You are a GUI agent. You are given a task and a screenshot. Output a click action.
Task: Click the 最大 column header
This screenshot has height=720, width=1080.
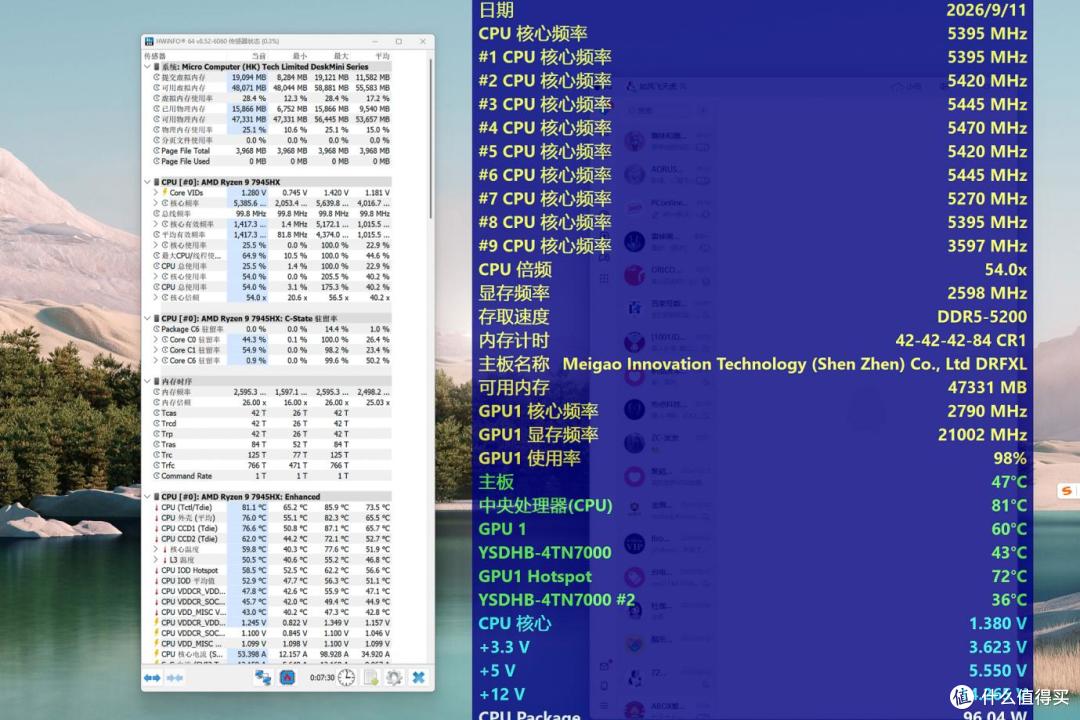(x=341, y=56)
